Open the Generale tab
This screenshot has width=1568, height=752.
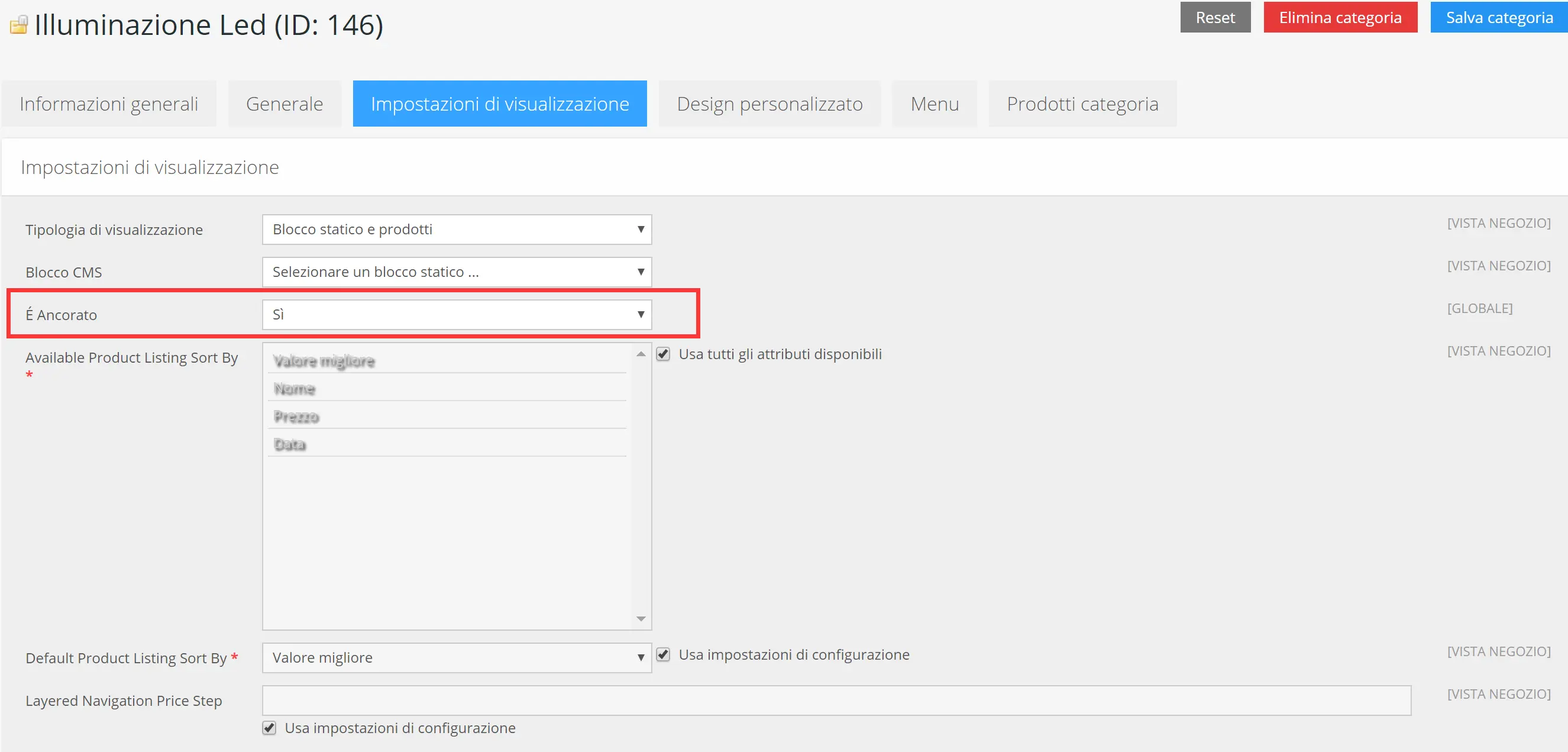click(x=284, y=104)
